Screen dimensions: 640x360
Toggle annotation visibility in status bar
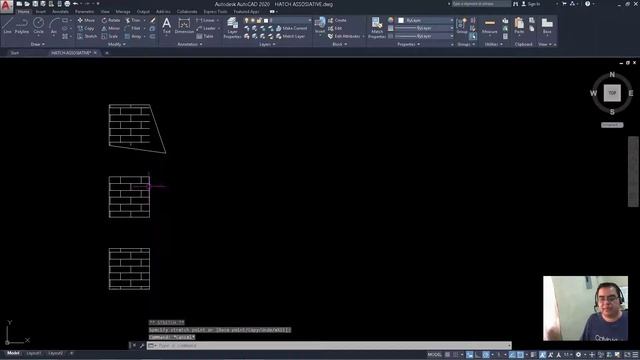542,355
